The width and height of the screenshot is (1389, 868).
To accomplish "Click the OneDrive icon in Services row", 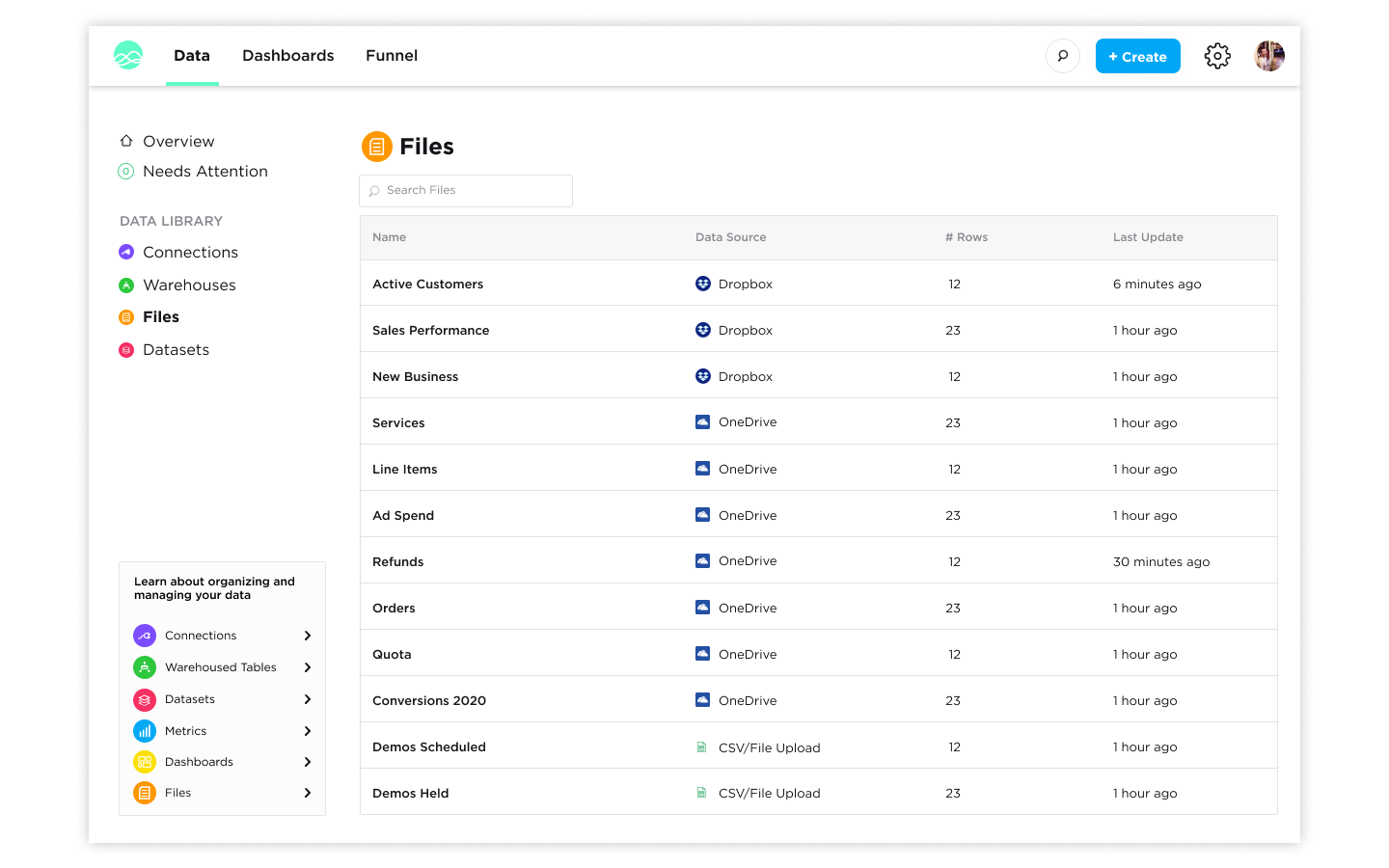I will pyautogui.click(x=703, y=422).
